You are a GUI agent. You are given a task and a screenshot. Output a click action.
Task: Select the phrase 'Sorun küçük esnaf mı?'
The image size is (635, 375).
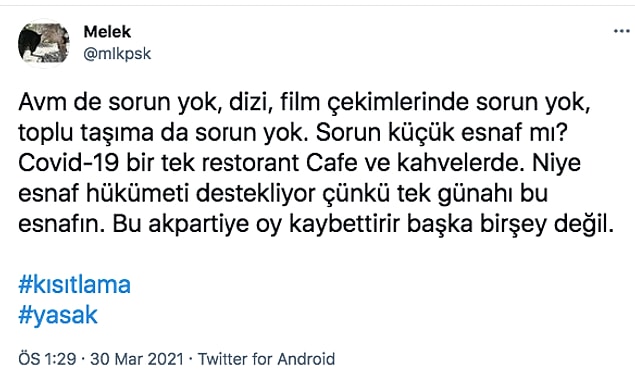442,133
